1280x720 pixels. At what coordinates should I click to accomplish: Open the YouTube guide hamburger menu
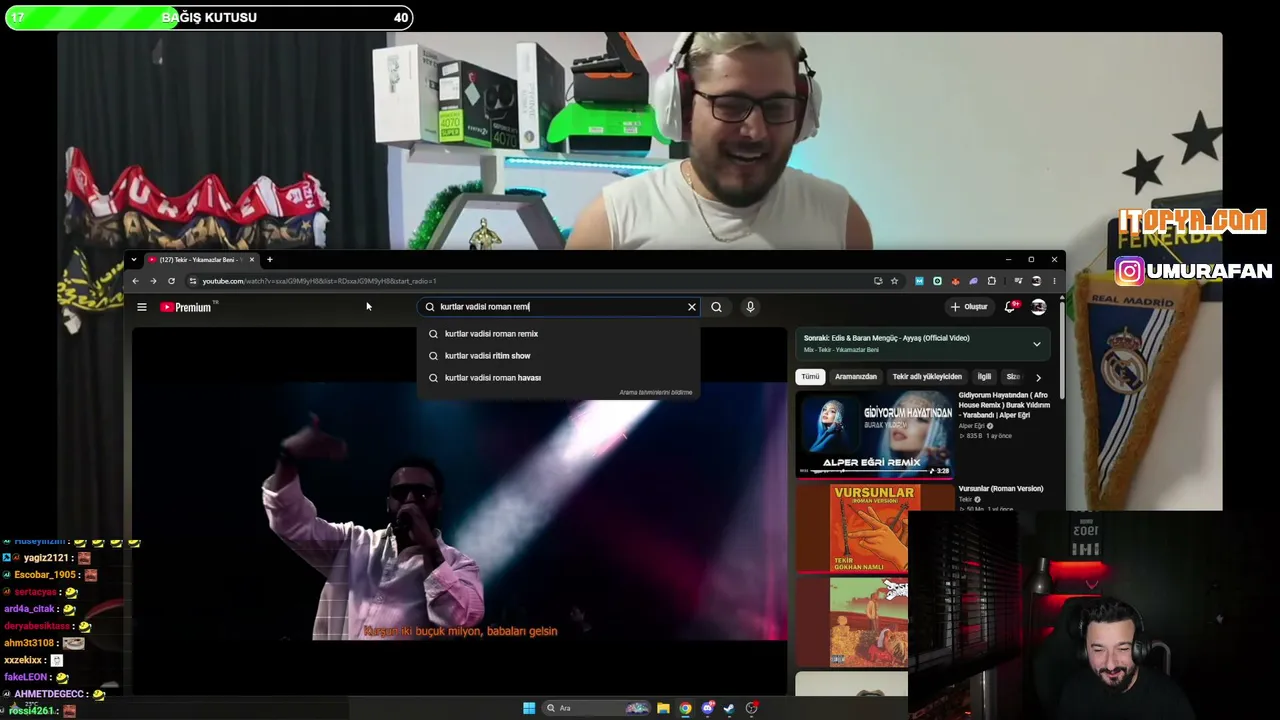[x=142, y=307]
